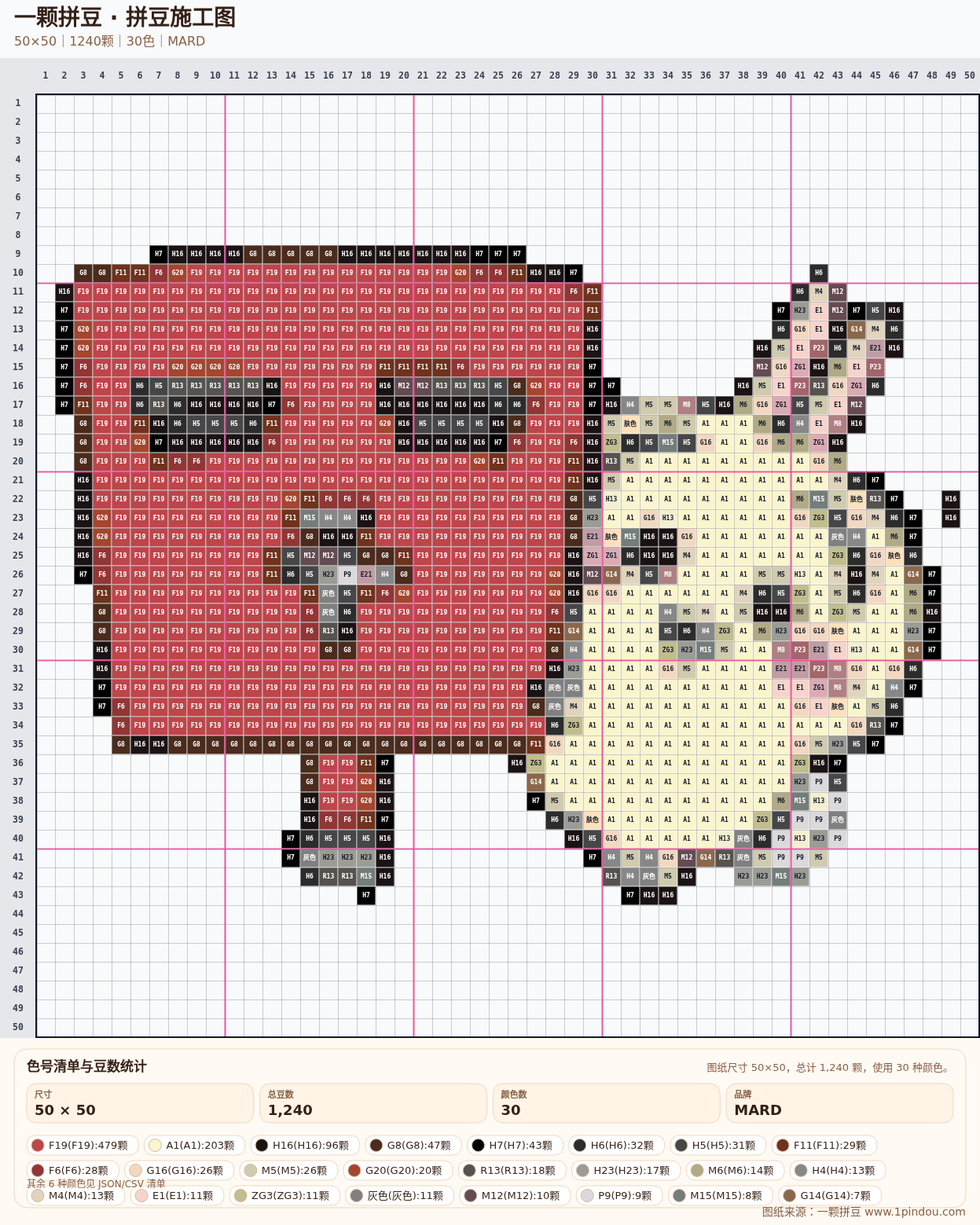Click the 尺寸 50 × 50 stat card
This screenshot has height=1225, width=980.
pos(140,1103)
